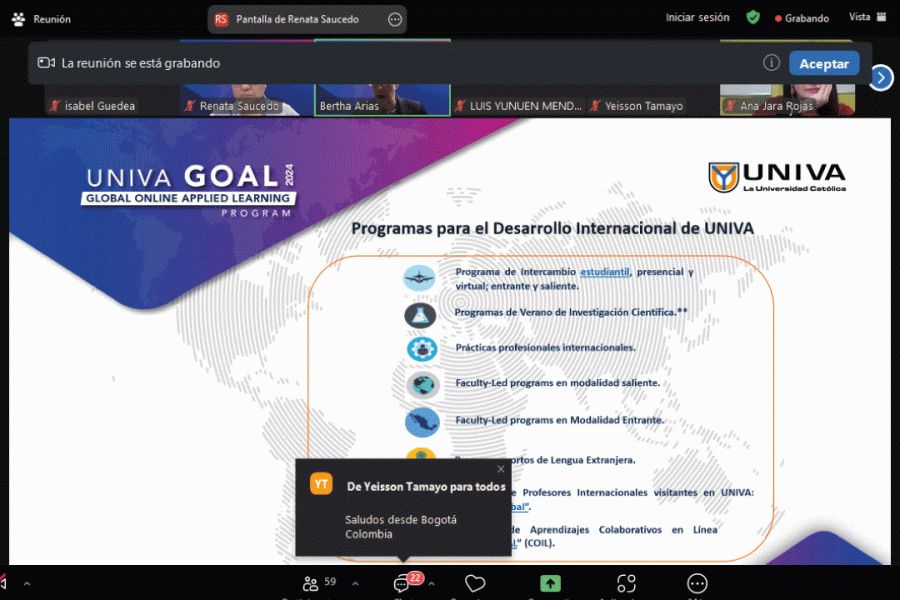Click the text Faculty-Led programs en modalidad saliente
This screenshot has height=600, width=900.
[557, 383]
